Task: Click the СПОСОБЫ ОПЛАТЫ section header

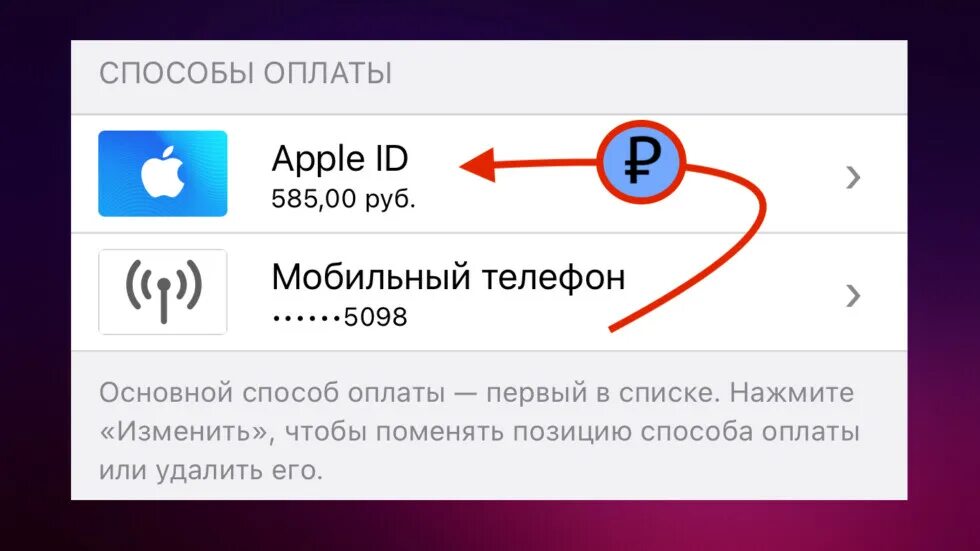Action: click(x=246, y=74)
